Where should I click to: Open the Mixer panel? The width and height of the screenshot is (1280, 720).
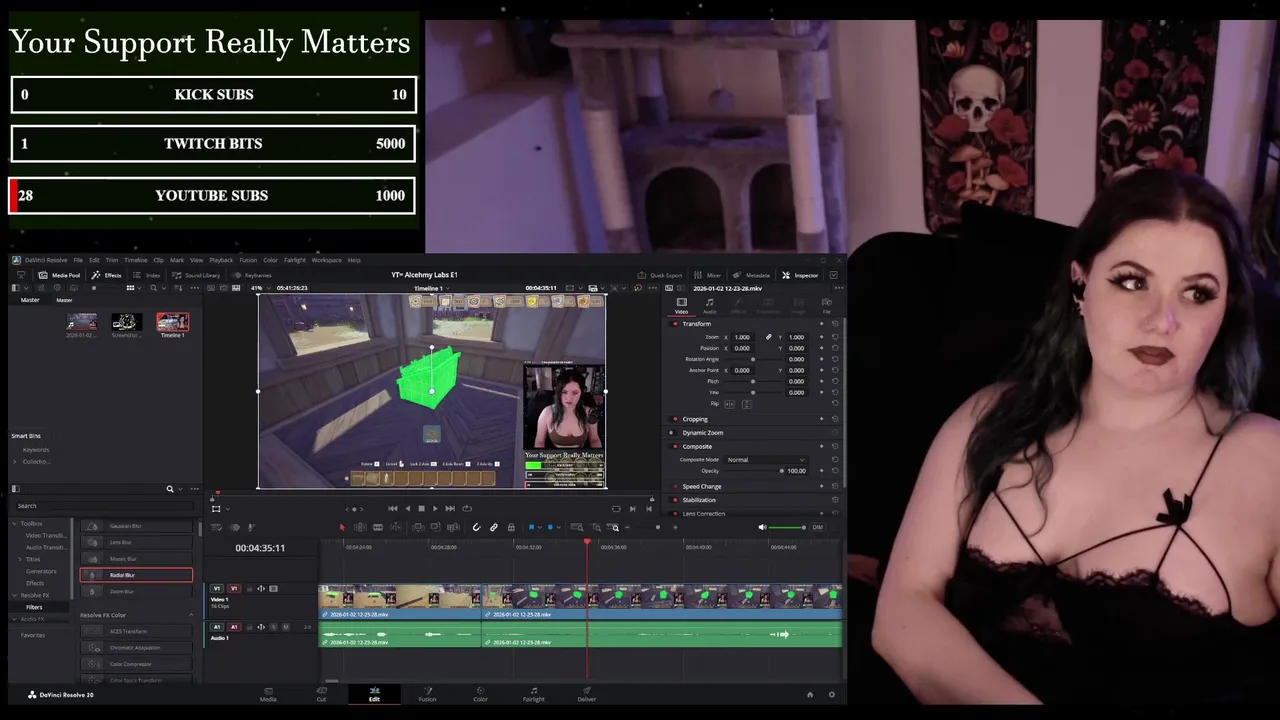tap(708, 275)
